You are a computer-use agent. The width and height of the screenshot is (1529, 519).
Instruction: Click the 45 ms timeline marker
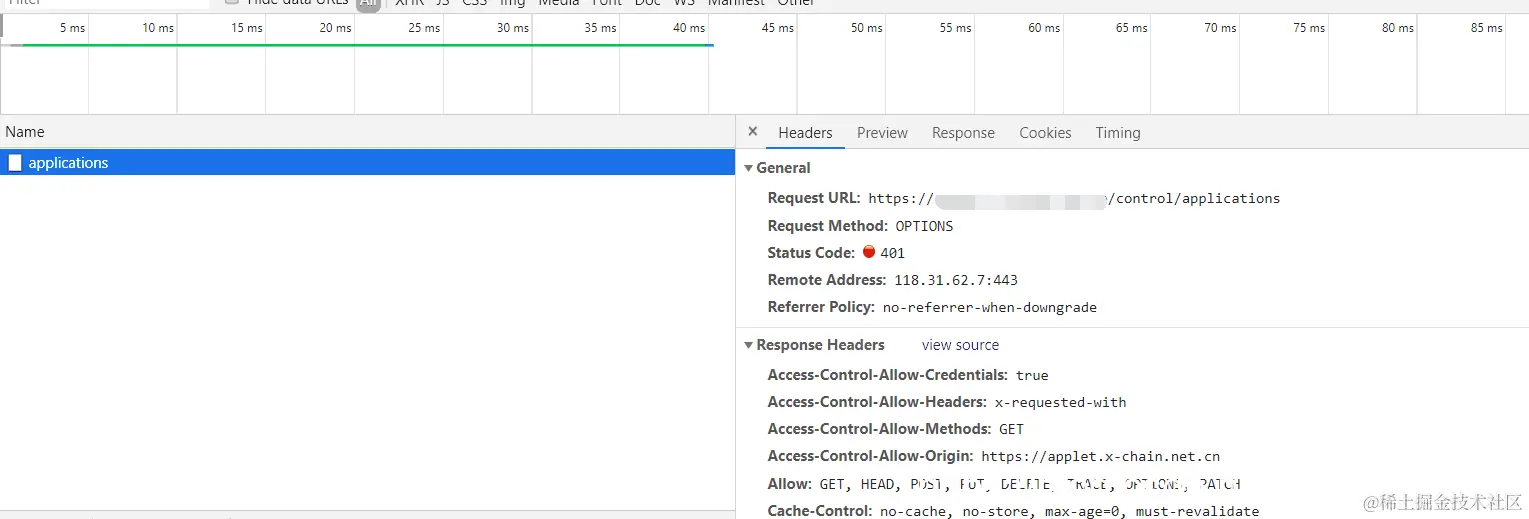point(777,28)
